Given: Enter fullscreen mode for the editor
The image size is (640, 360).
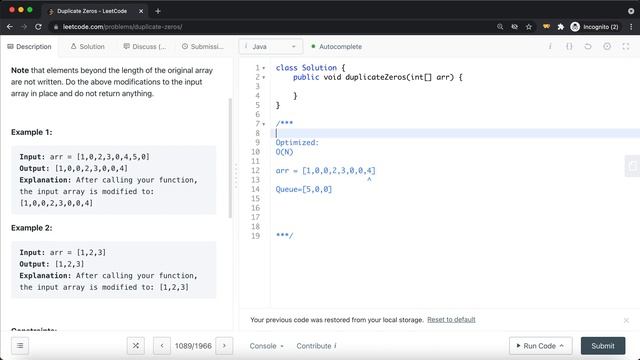Looking at the screenshot, I should [626, 47].
